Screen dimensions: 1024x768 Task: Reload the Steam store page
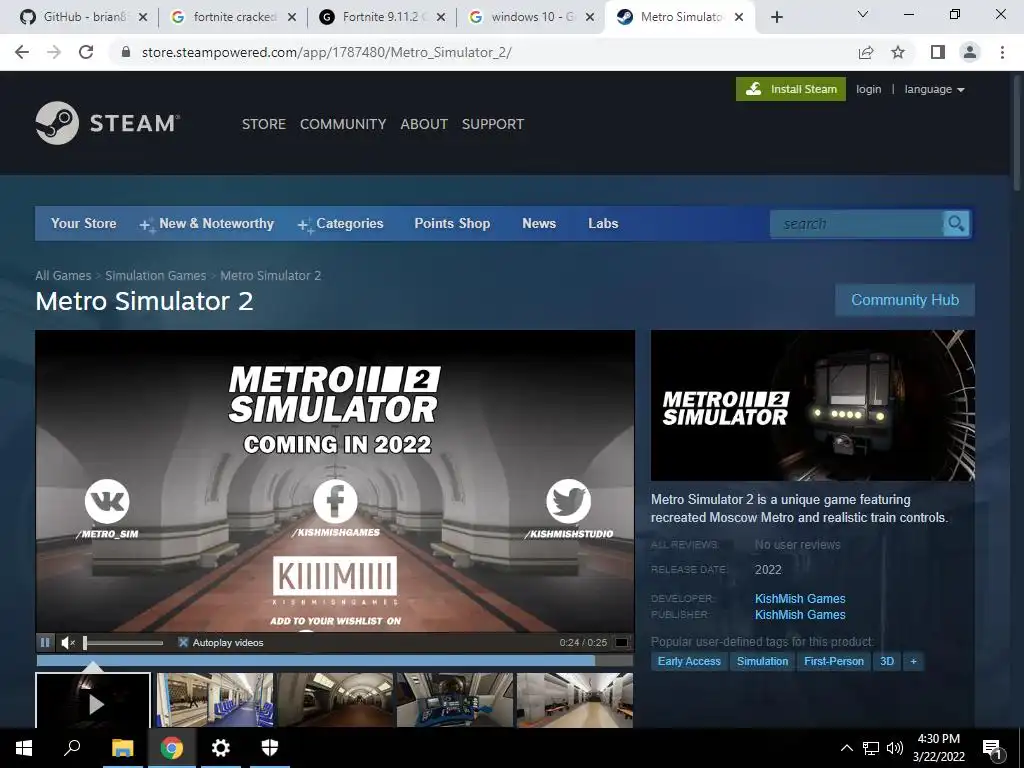point(86,52)
